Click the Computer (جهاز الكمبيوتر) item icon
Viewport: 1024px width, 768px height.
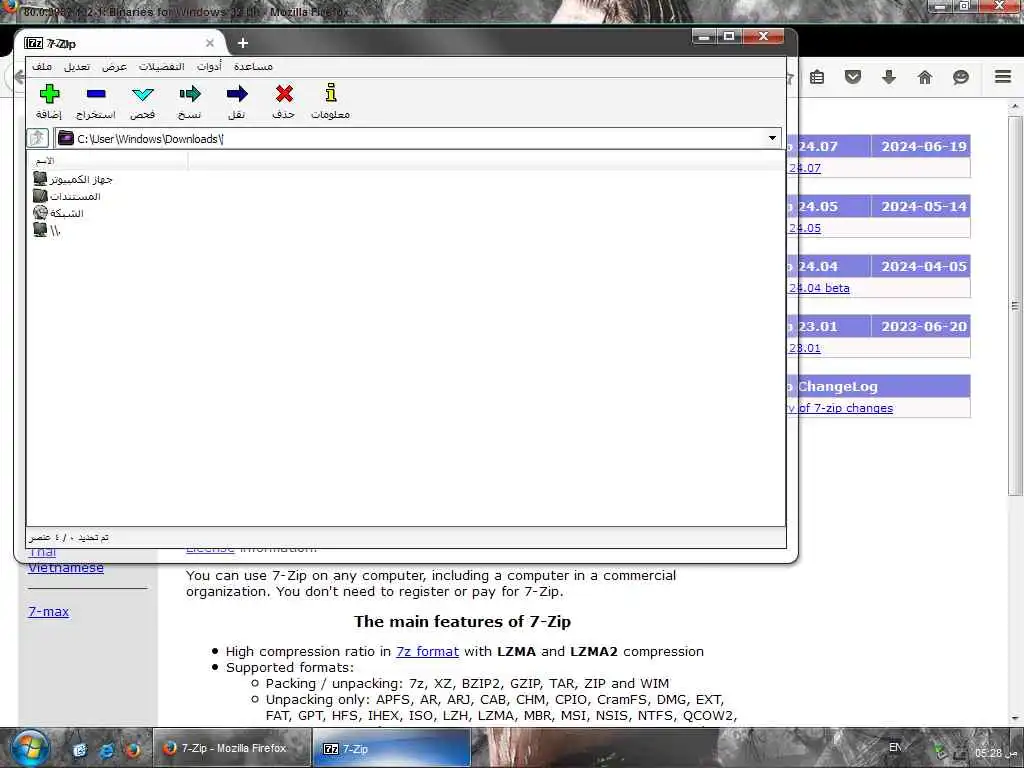(40, 178)
